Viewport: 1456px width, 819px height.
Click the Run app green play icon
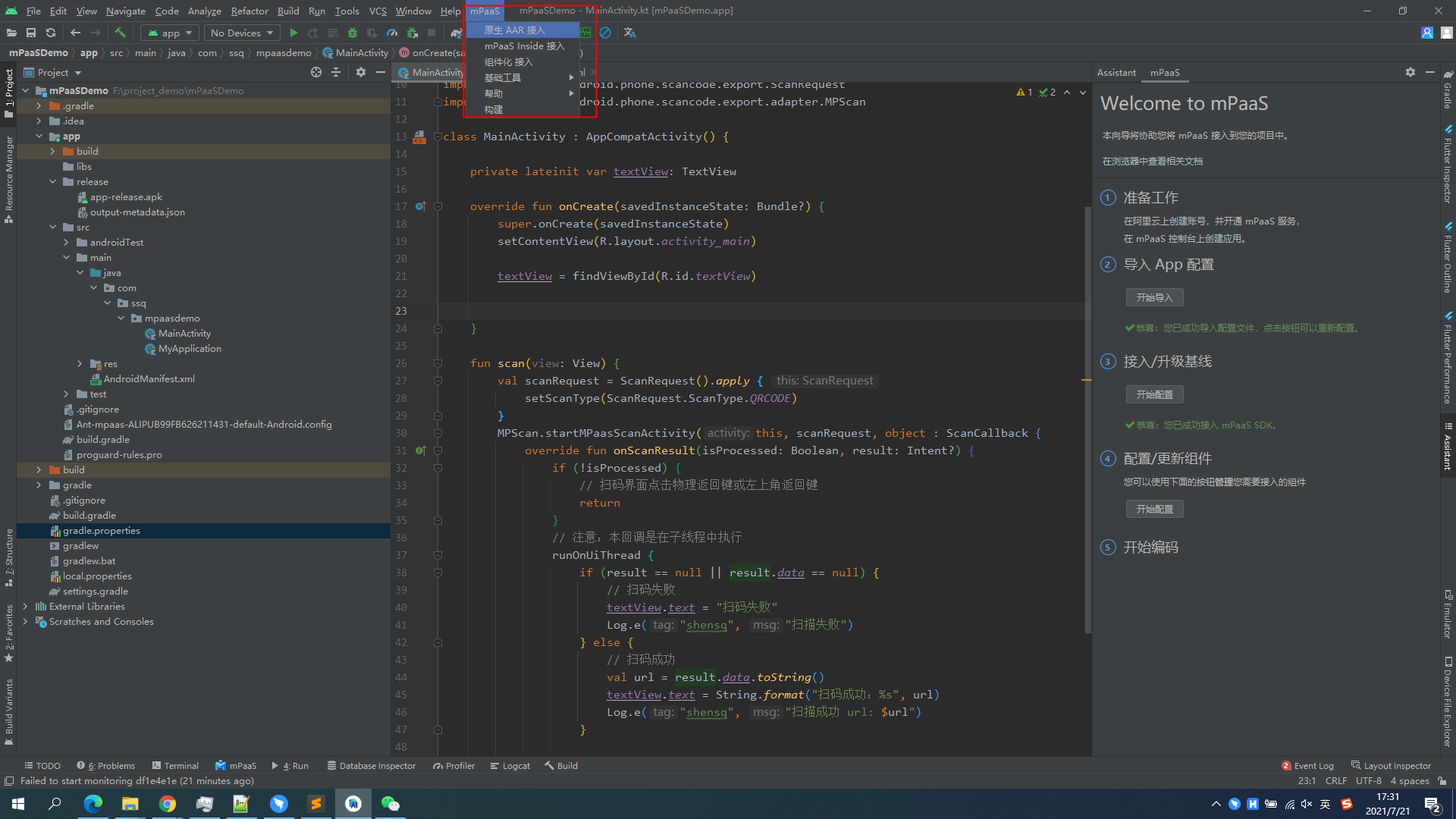[293, 33]
